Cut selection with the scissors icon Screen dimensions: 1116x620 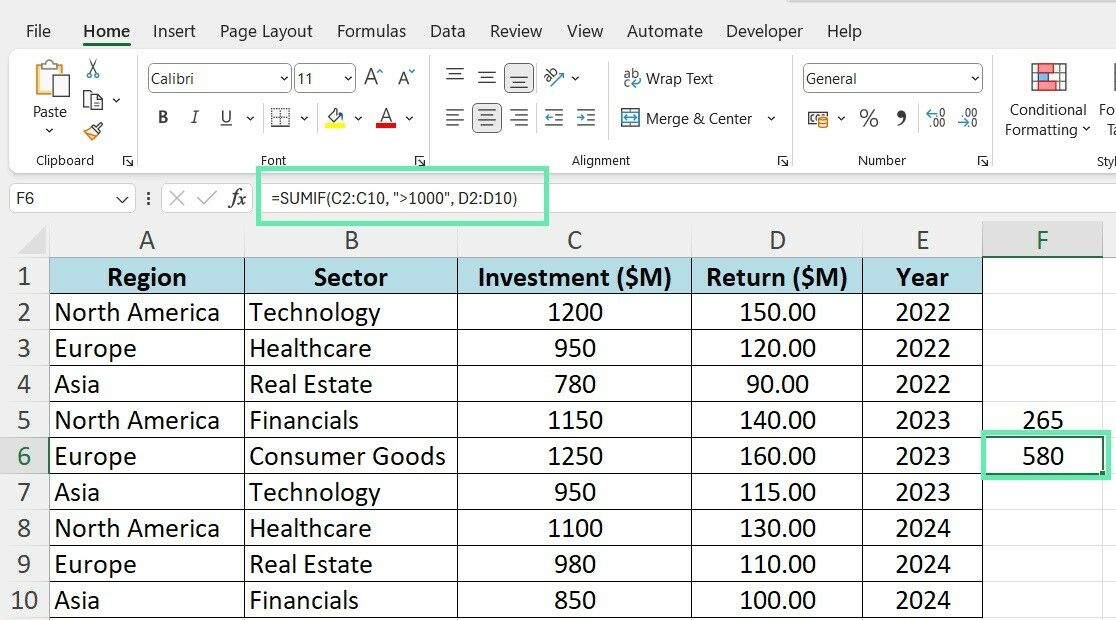[x=93, y=69]
